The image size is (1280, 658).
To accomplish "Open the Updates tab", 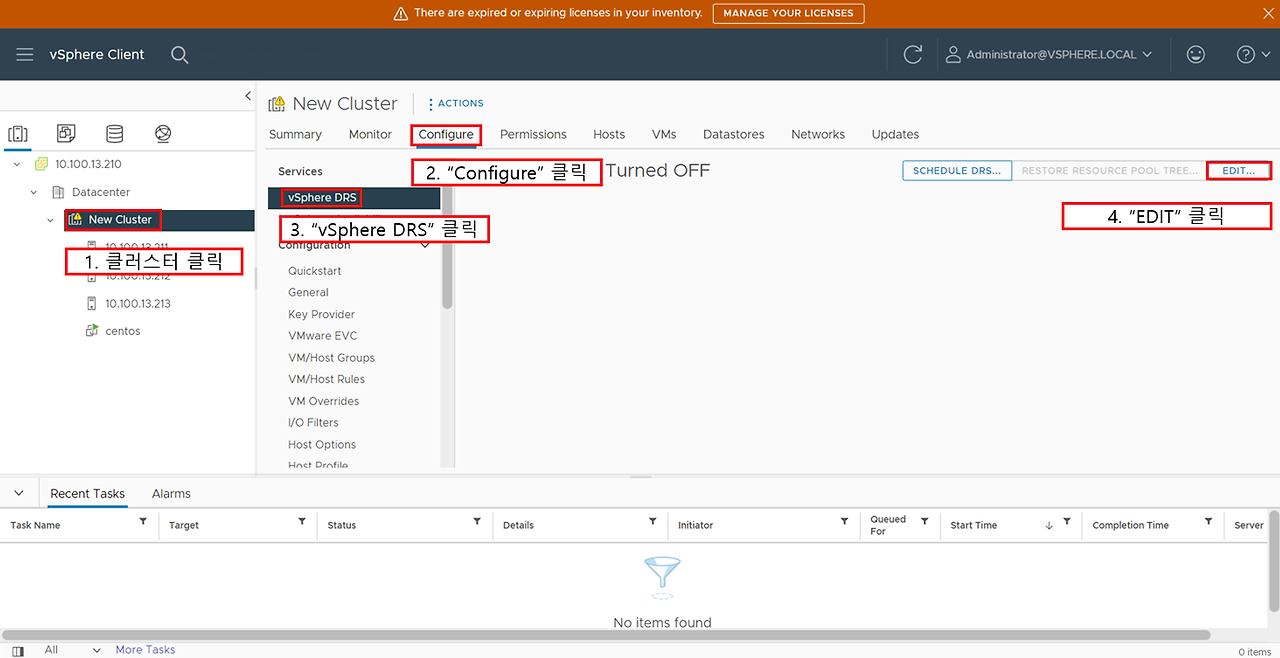I will 895,134.
